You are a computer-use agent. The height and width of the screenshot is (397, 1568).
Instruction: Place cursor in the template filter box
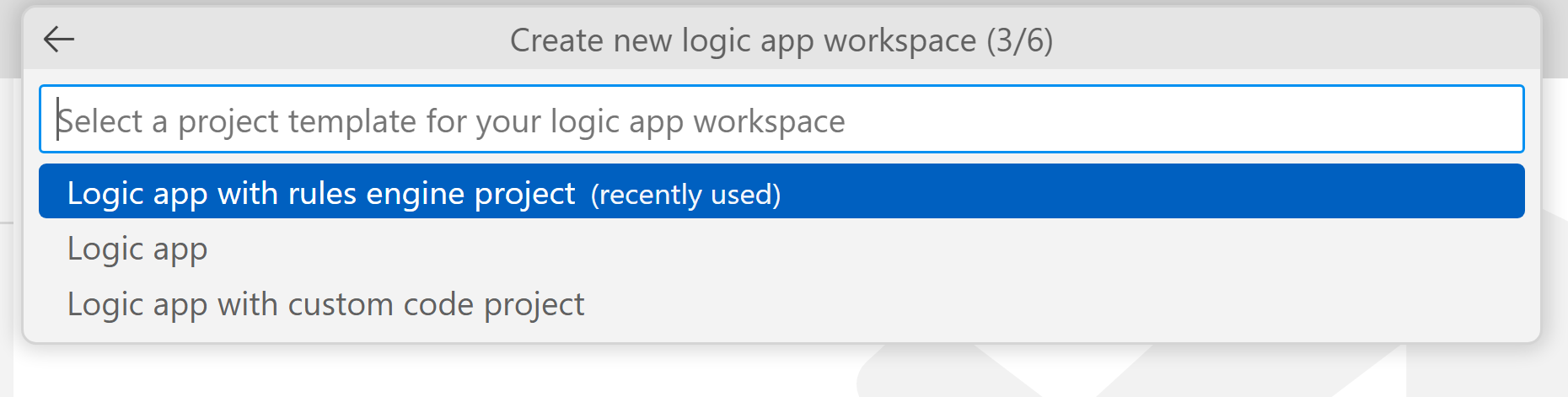click(x=781, y=119)
